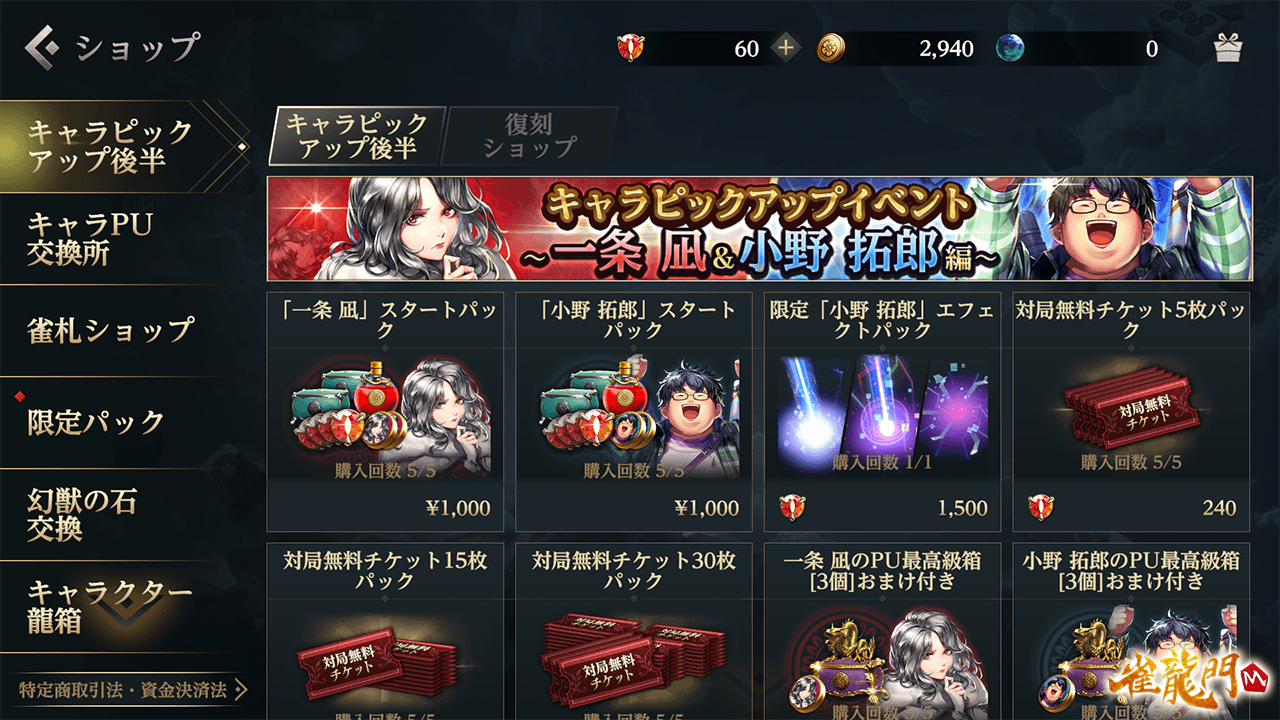Switch to the 復刻ショップ tab
Screen dimensions: 1280x720
[x=530, y=136]
